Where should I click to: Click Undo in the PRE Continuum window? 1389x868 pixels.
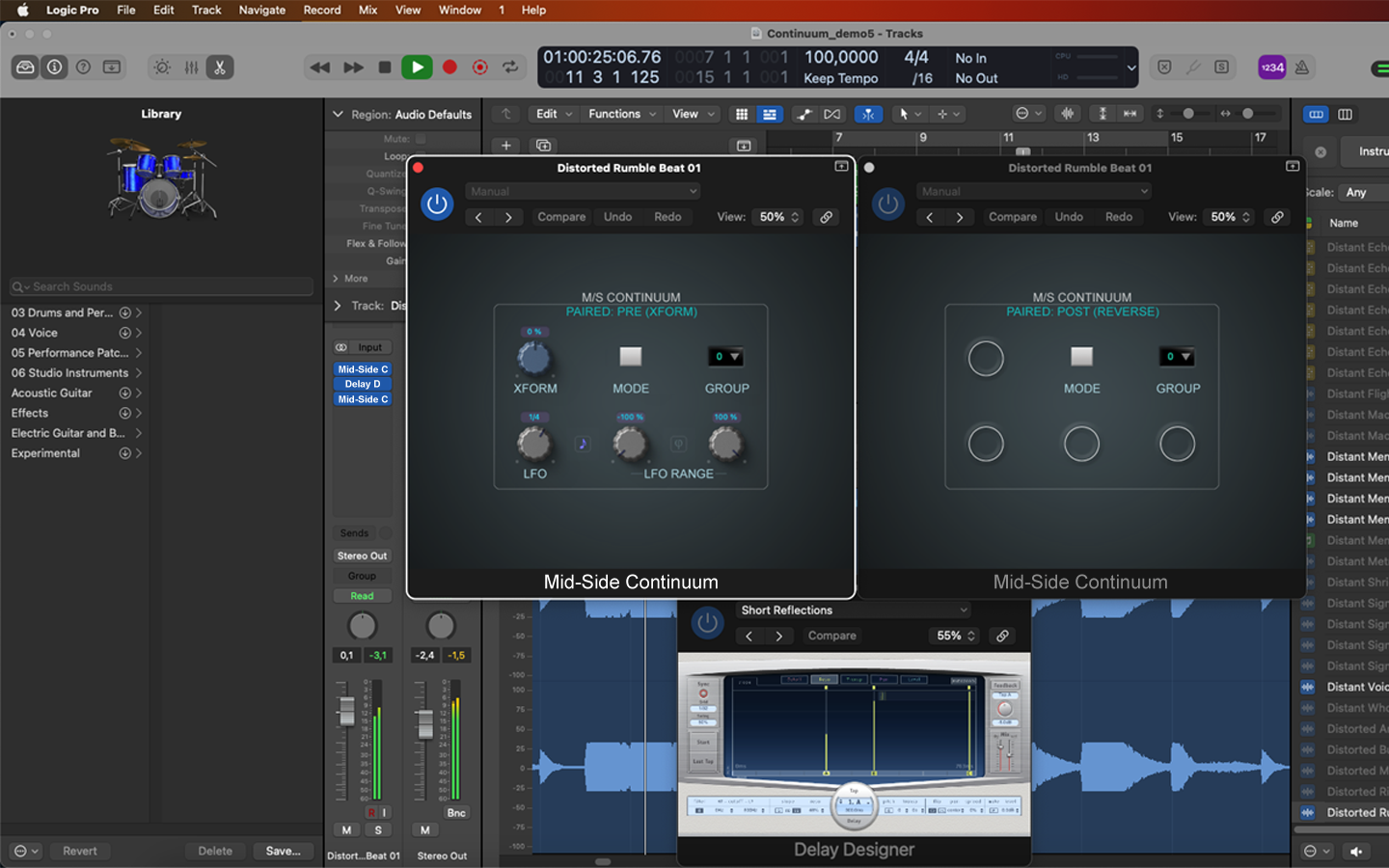click(x=618, y=217)
